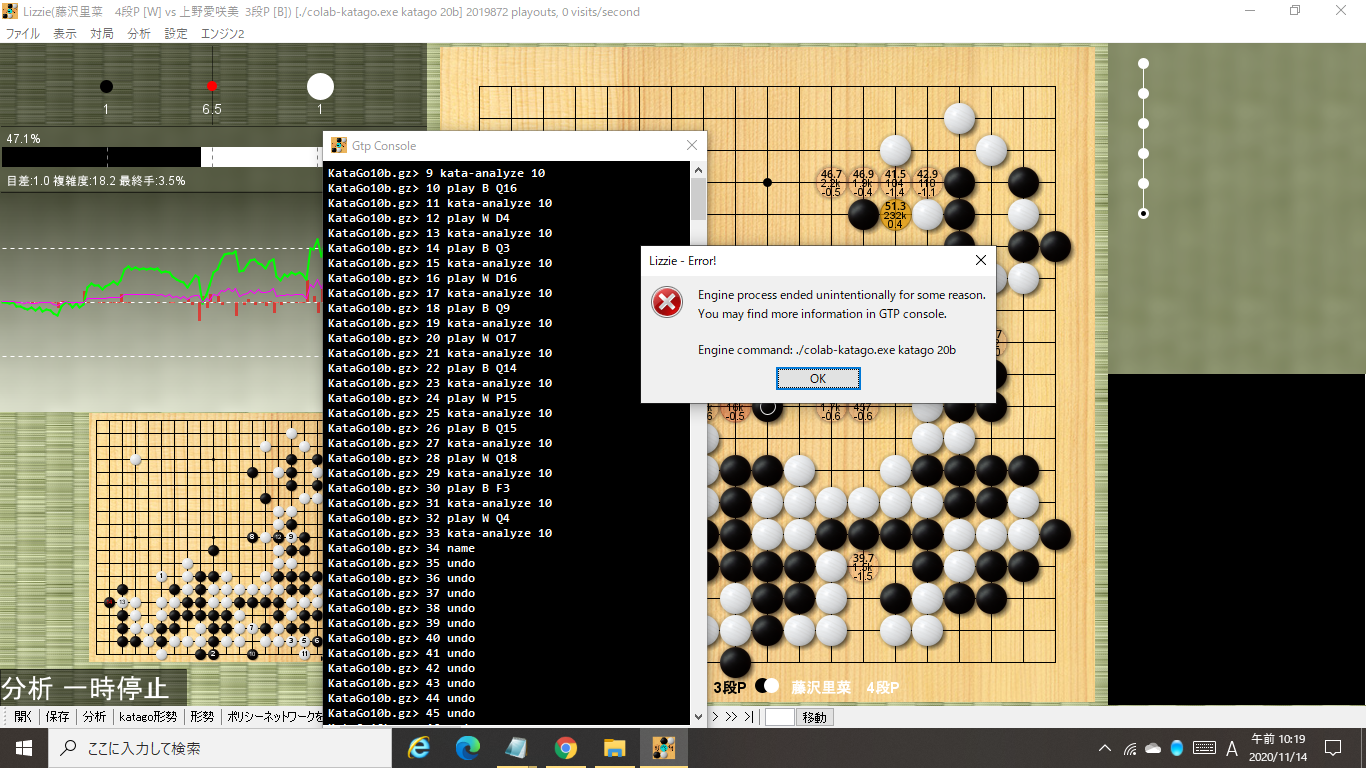Click the red komi 6.5 indicator
The image size is (1366, 768).
pos(212,87)
